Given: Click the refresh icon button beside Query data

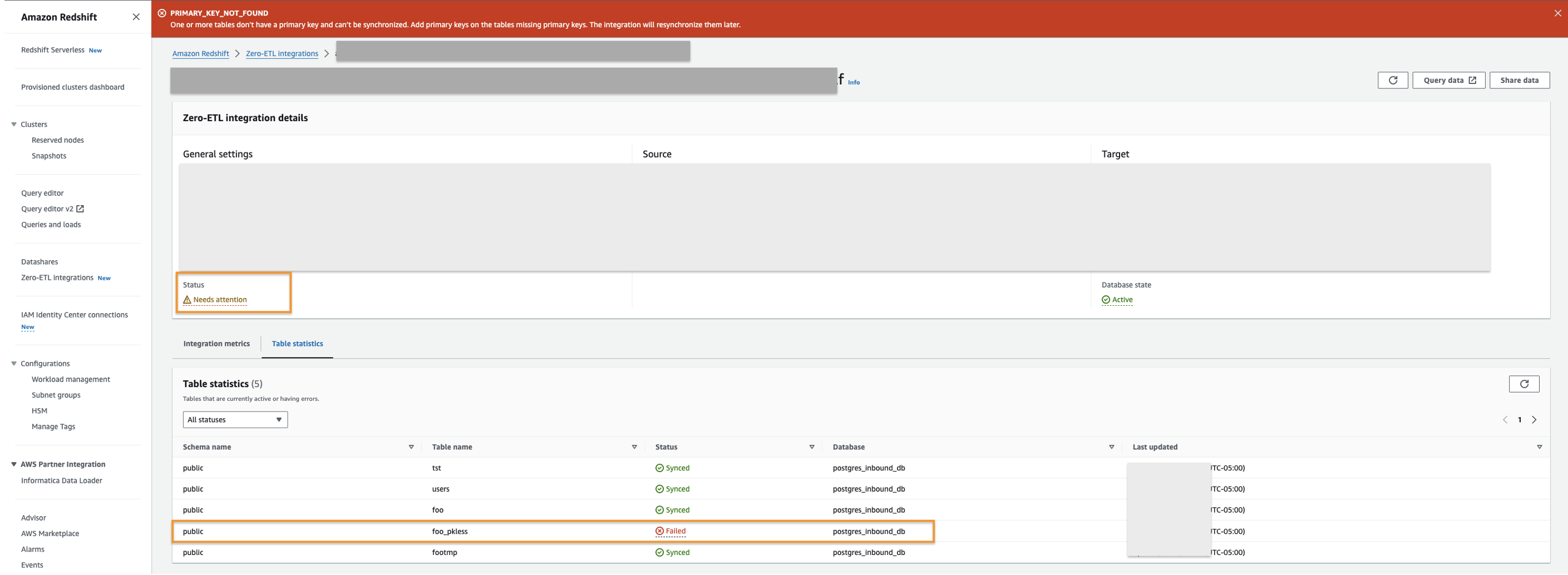Looking at the screenshot, I should (x=1393, y=80).
